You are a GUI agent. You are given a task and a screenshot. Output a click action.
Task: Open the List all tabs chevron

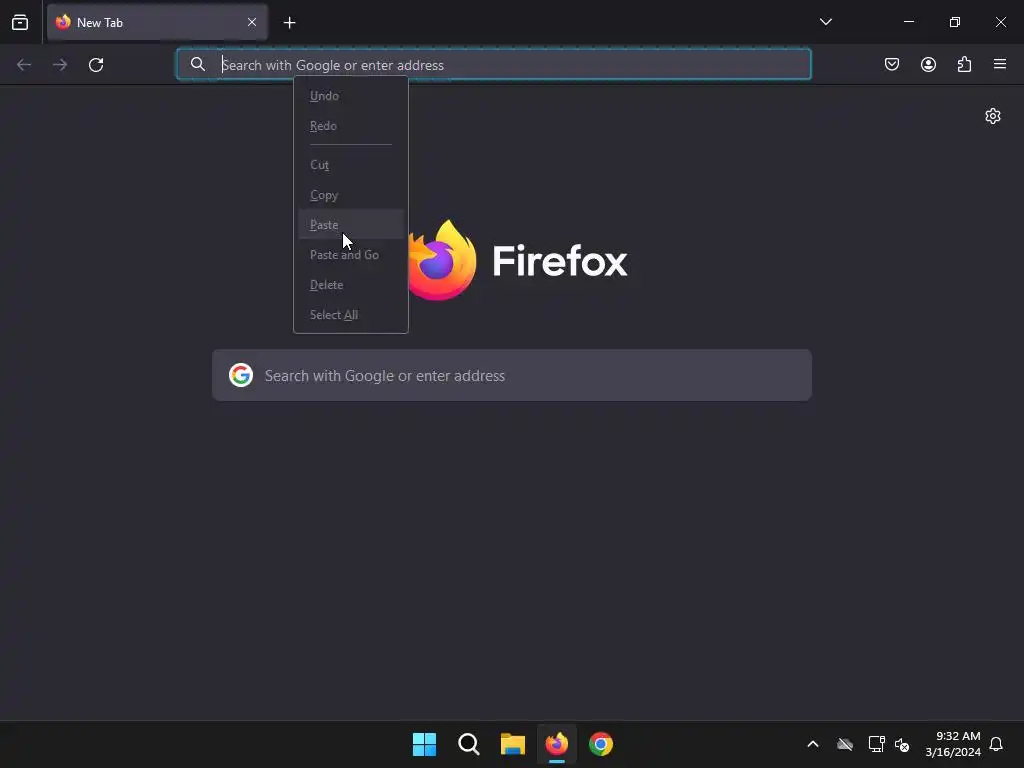(825, 22)
